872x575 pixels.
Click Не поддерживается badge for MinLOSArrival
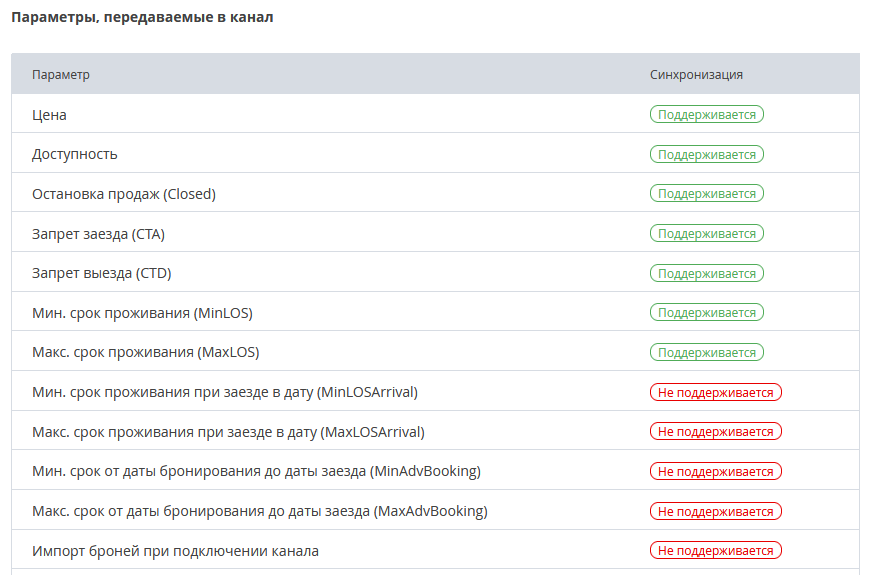click(716, 392)
